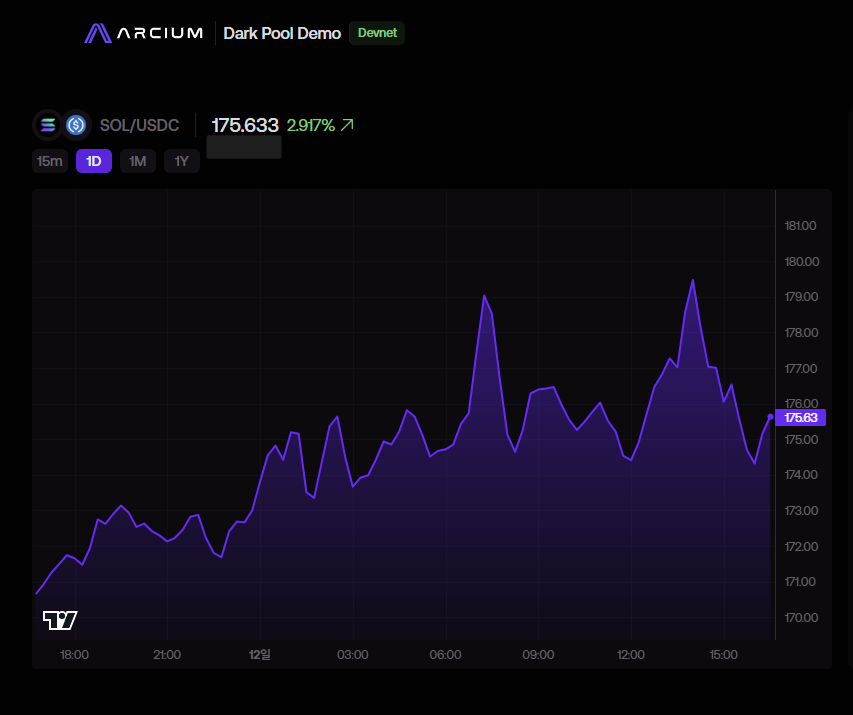
Task: Select the 15m timeframe
Action: click(x=50, y=161)
